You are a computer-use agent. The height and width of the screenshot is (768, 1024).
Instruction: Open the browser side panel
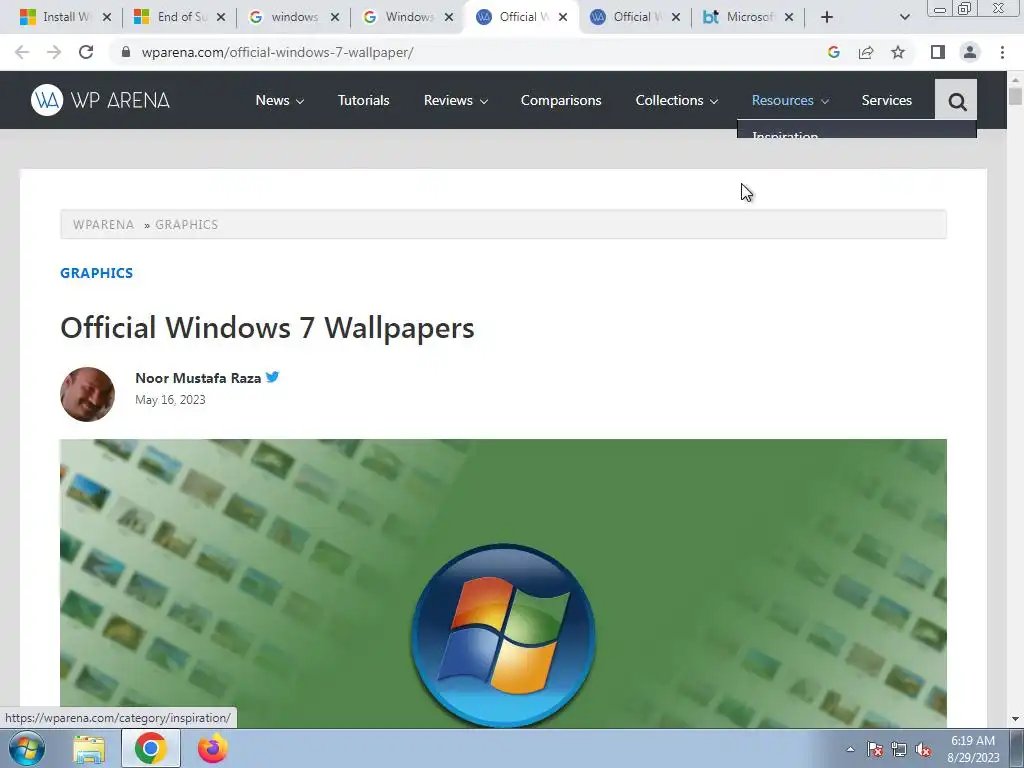(x=938, y=52)
